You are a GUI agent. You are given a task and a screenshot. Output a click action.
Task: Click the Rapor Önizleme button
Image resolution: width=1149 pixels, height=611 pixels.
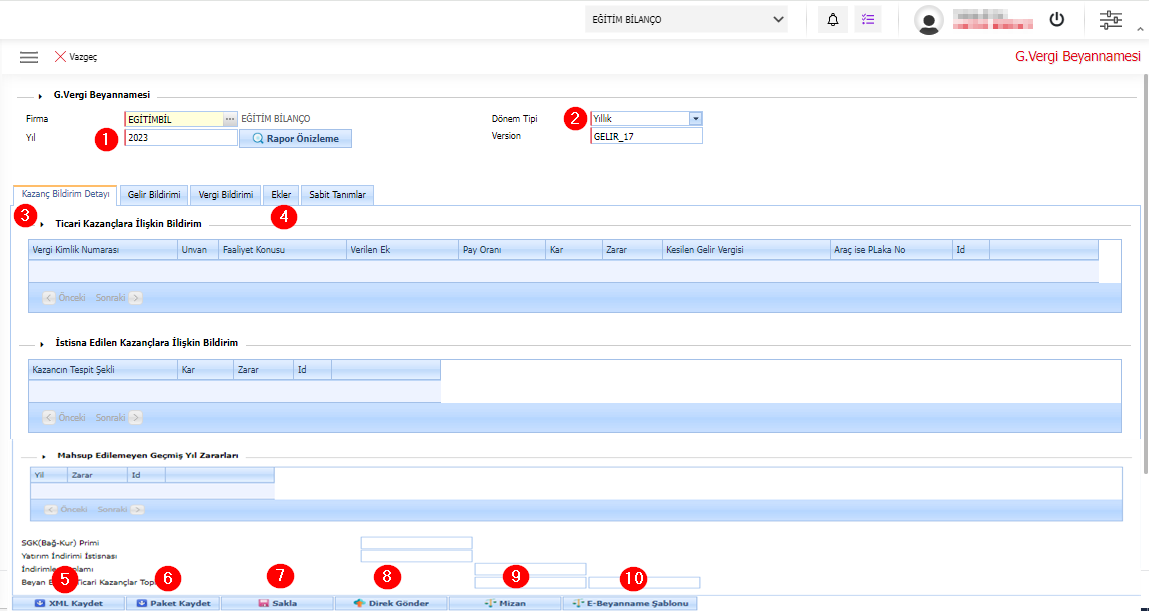tap(295, 138)
